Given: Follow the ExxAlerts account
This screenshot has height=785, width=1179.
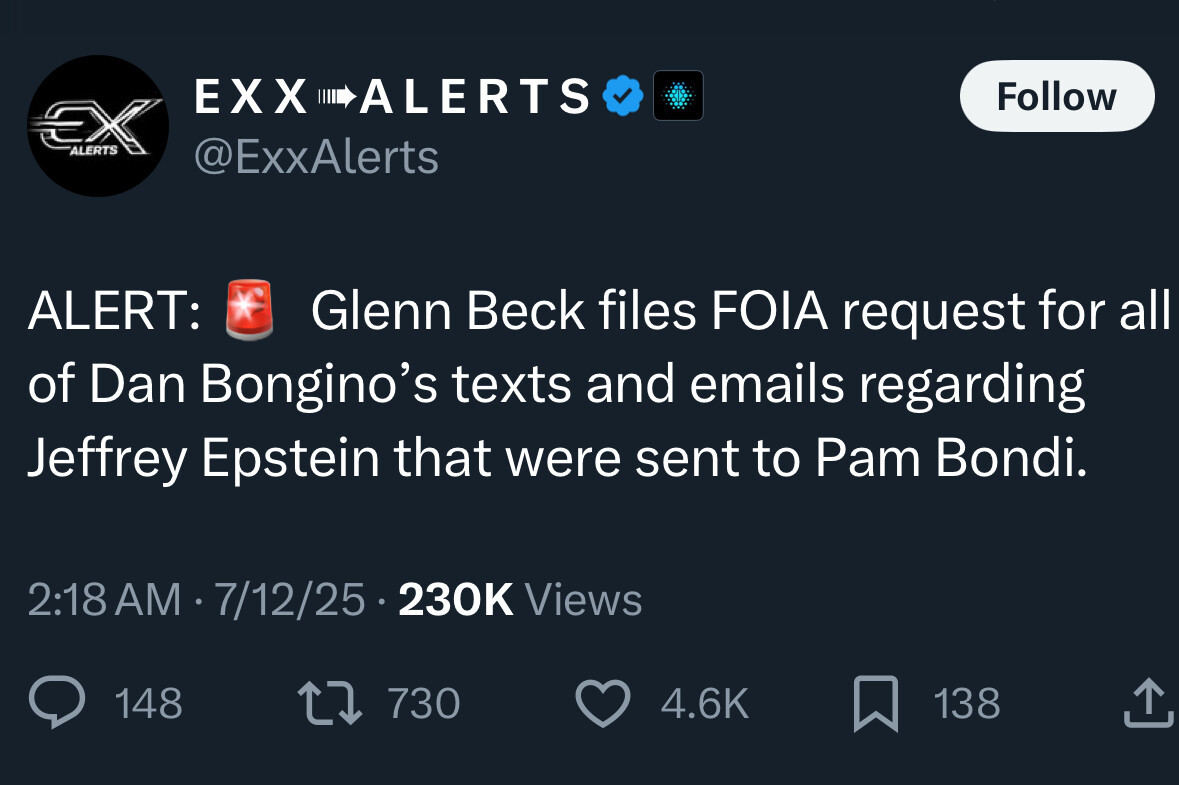Looking at the screenshot, I should pyautogui.click(x=1056, y=97).
